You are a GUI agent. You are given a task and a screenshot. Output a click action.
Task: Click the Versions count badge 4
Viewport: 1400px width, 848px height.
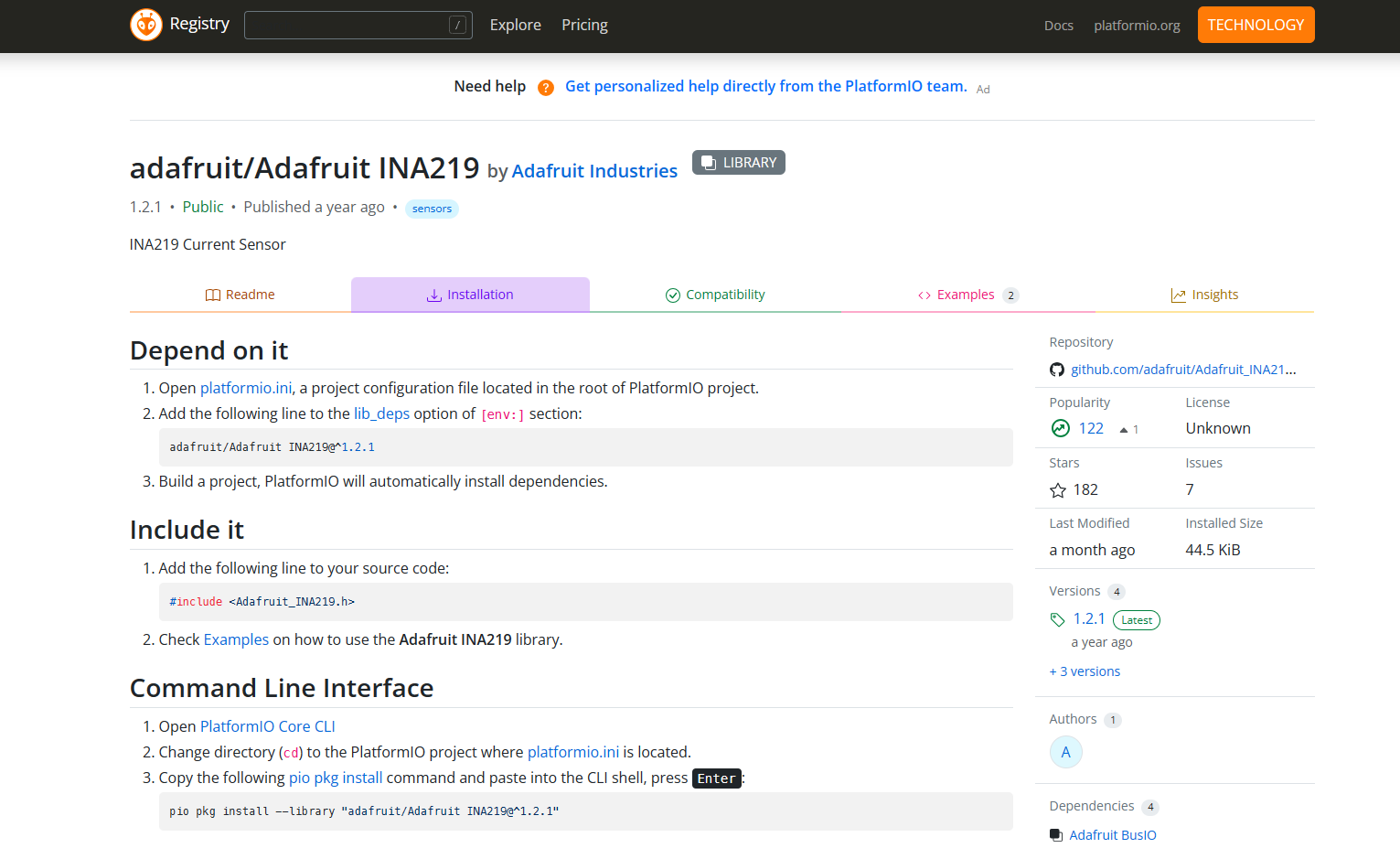tap(1117, 592)
